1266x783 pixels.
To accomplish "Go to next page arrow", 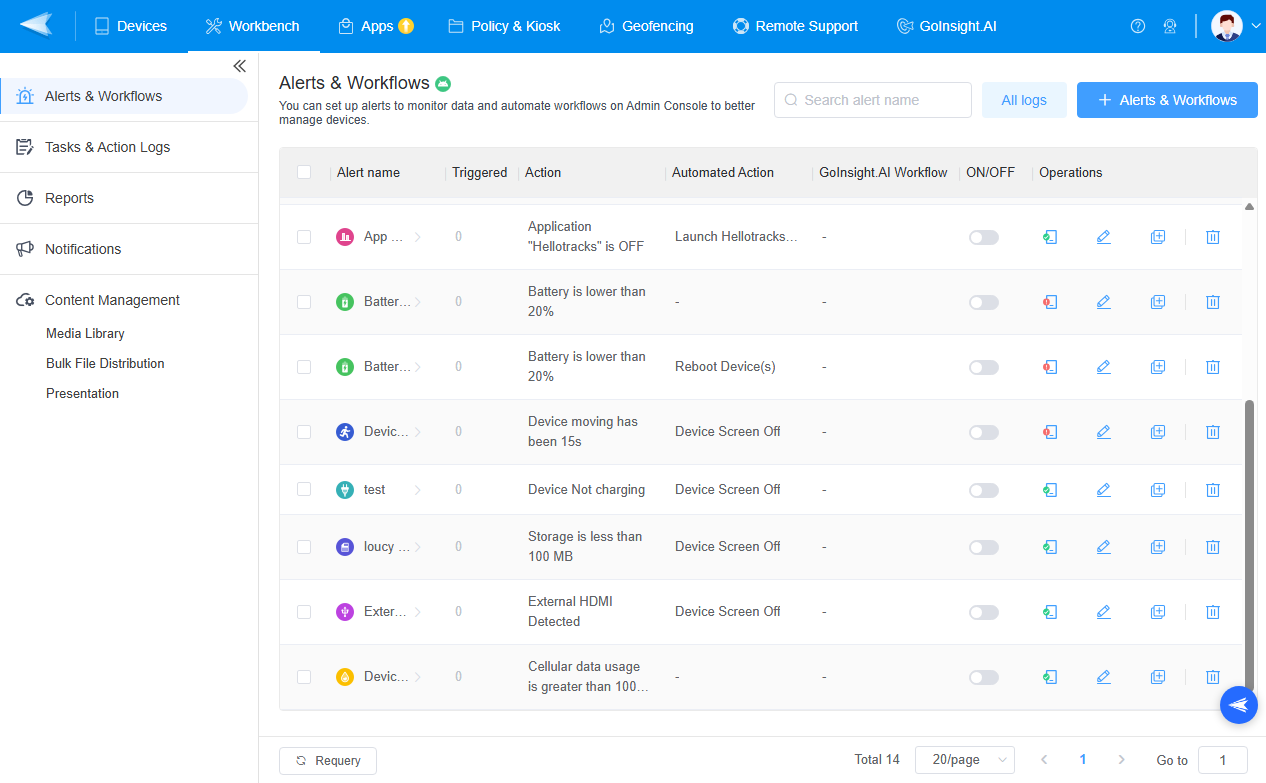I will (x=1121, y=760).
